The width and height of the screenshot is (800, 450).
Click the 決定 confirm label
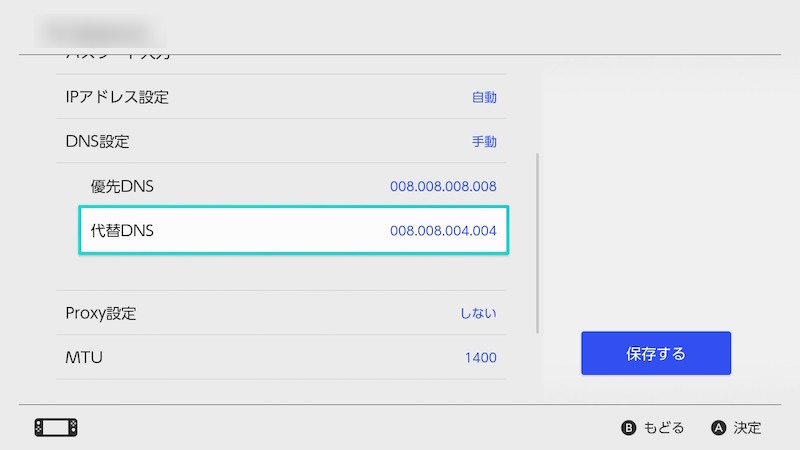[747, 428]
